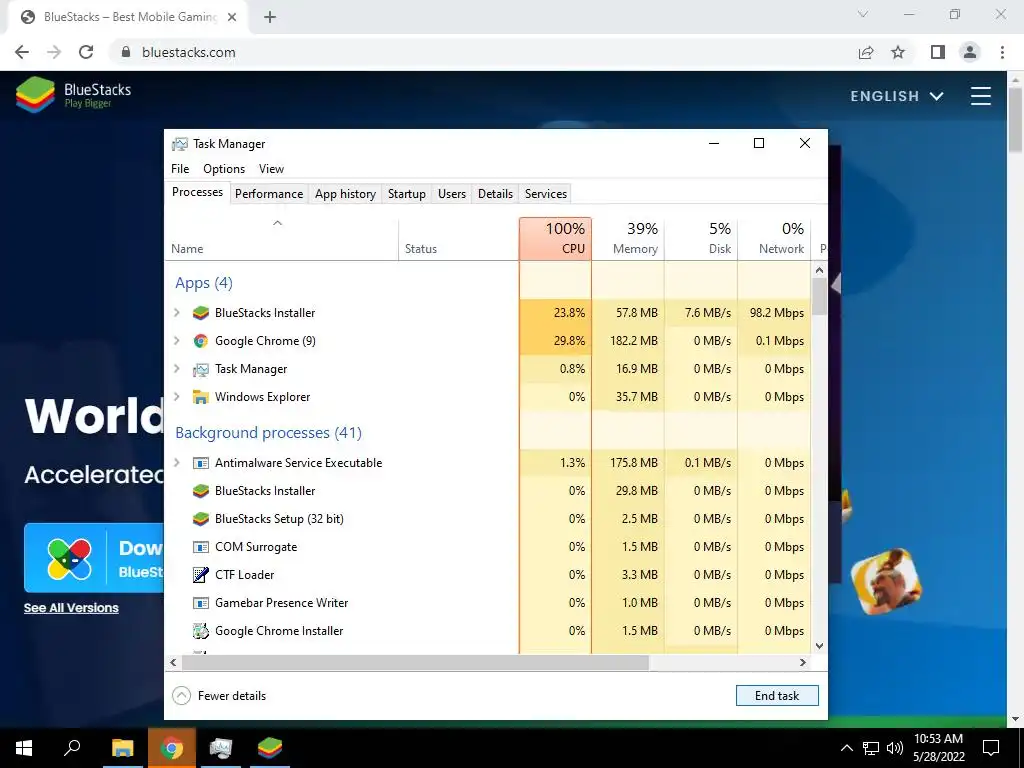Click the Antimalware Service Executable icon
The image size is (1024, 768).
pos(200,463)
